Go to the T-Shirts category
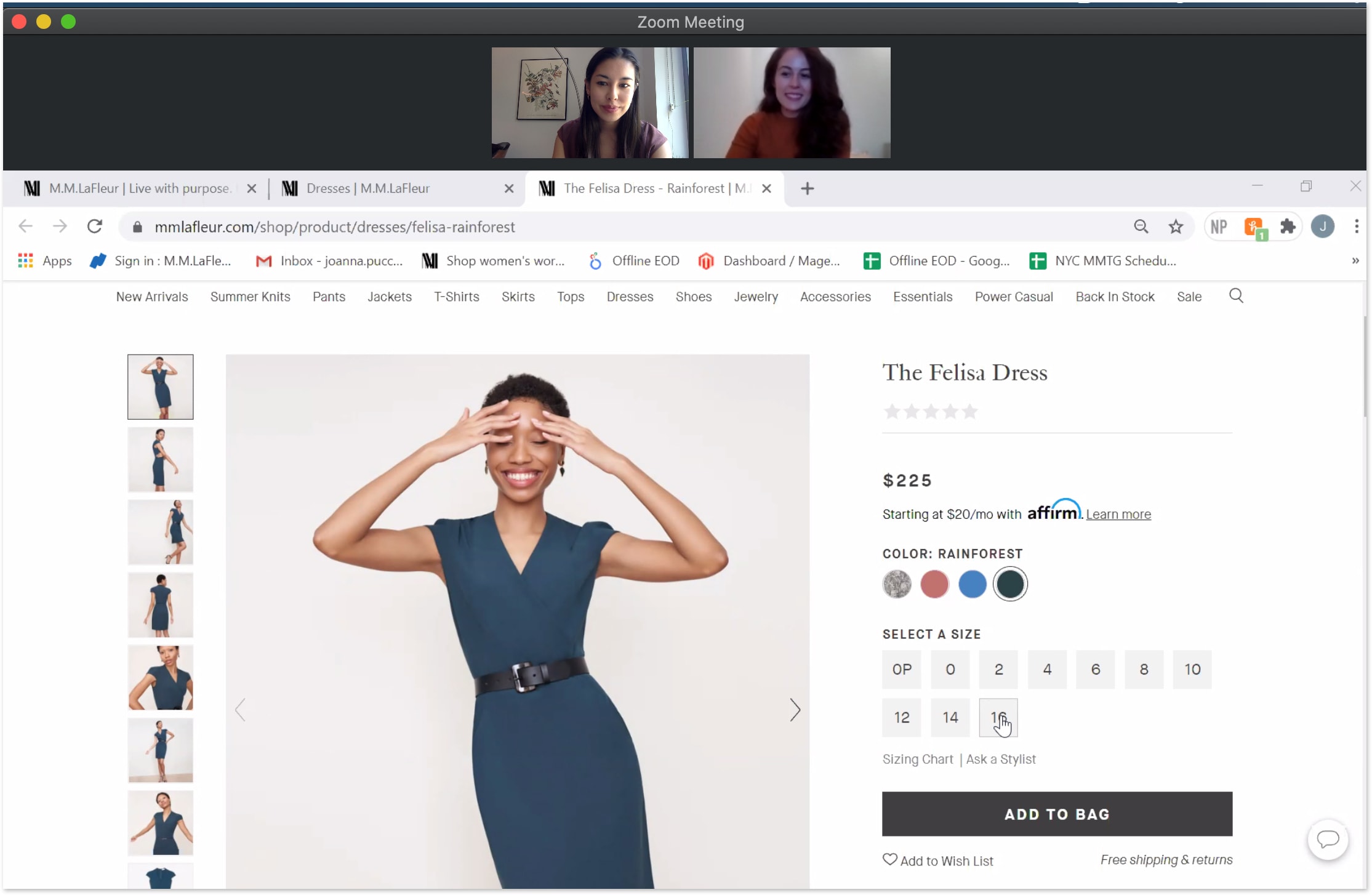Image resolution: width=1372 pixels, height=895 pixels. pos(456,297)
